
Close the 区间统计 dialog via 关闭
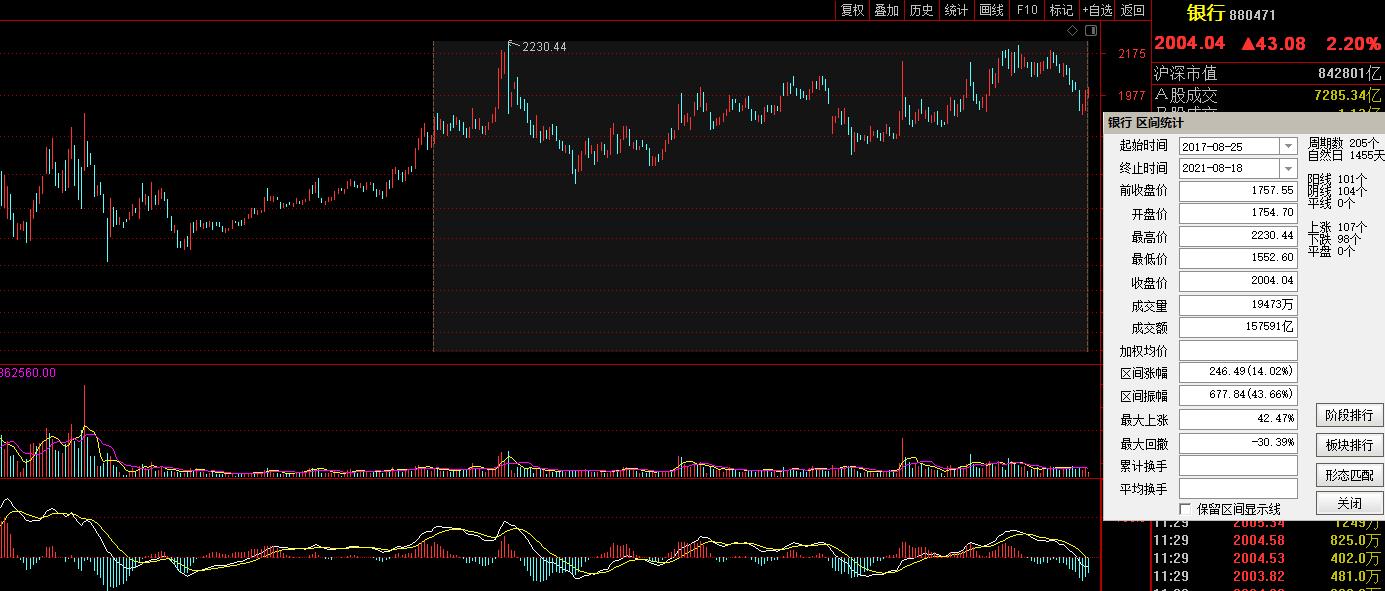point(1349,503)
